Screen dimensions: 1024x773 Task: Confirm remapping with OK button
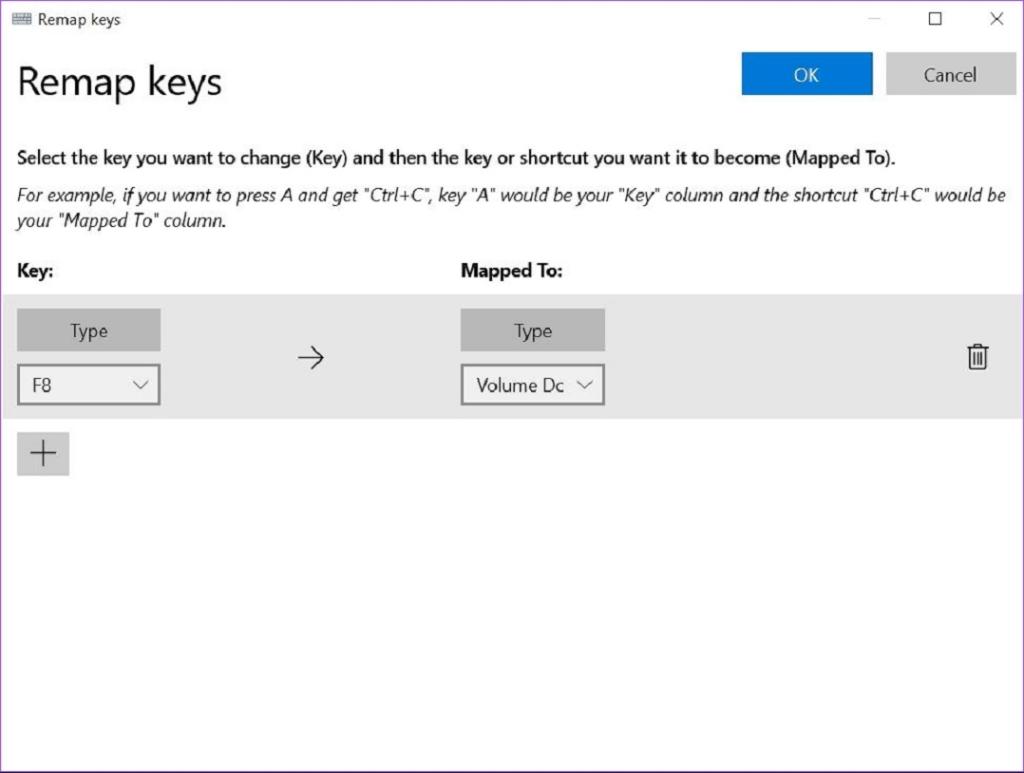(x=807, y=74)
